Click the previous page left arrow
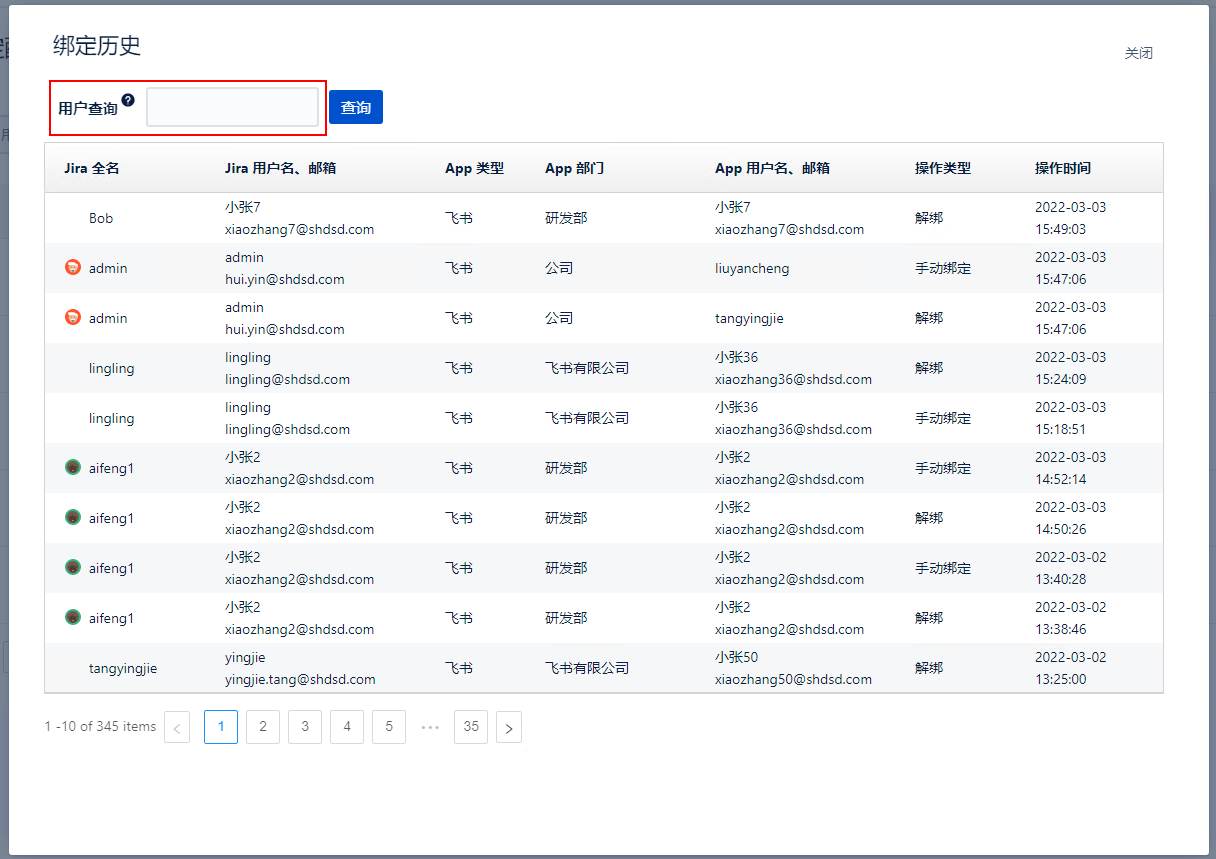This screenshot has height=859, width=1216. pyautogui.click(x=177, y=728)
